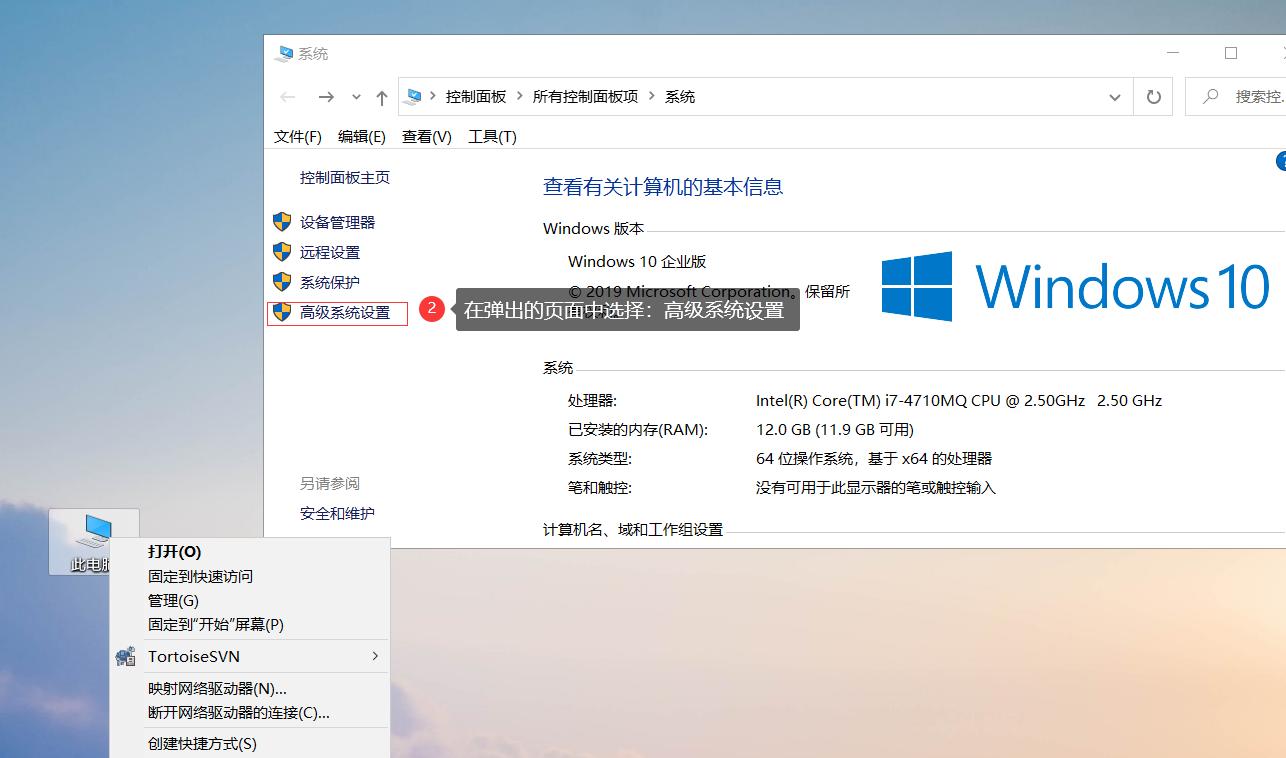Expand the chevron after 所有控制面板项 breadcrumb
The image size is (1286, 758).
click(x=651, y=96)
